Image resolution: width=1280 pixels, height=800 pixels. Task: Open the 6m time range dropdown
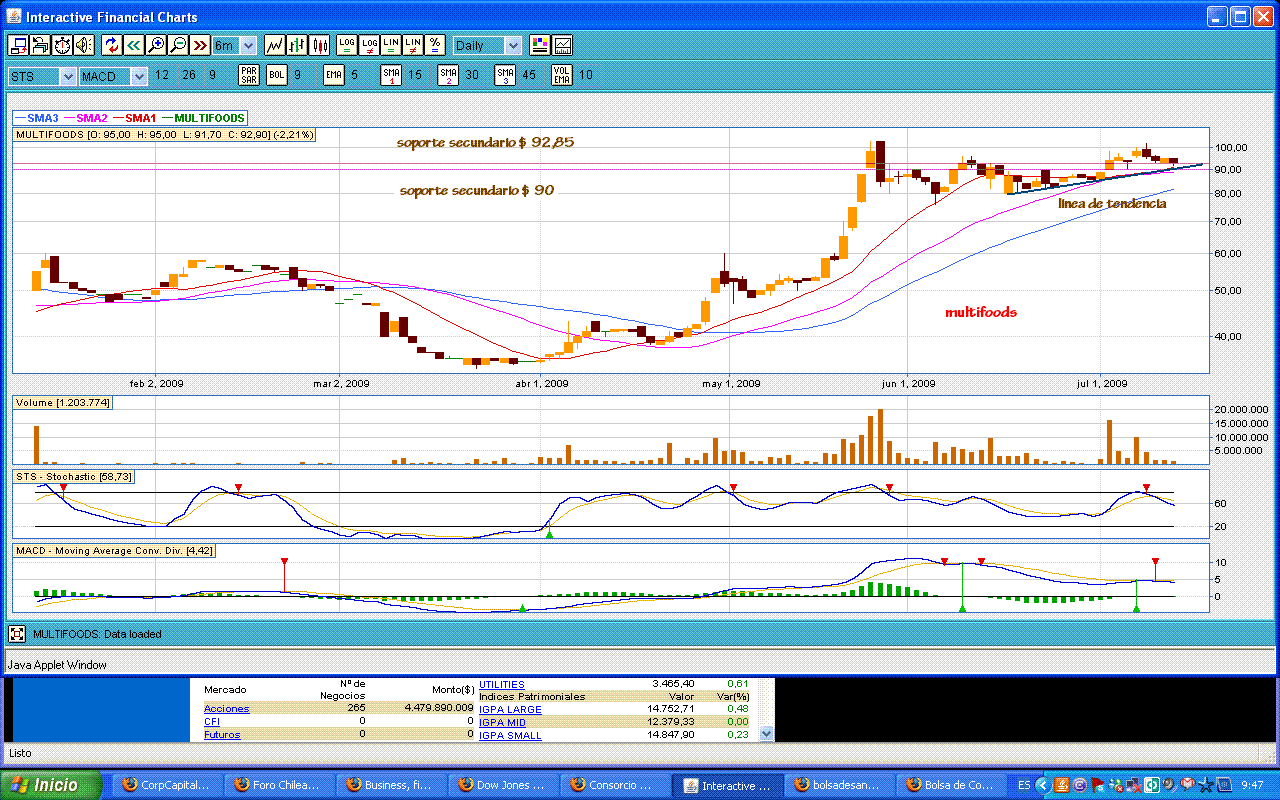click(248, 46)
